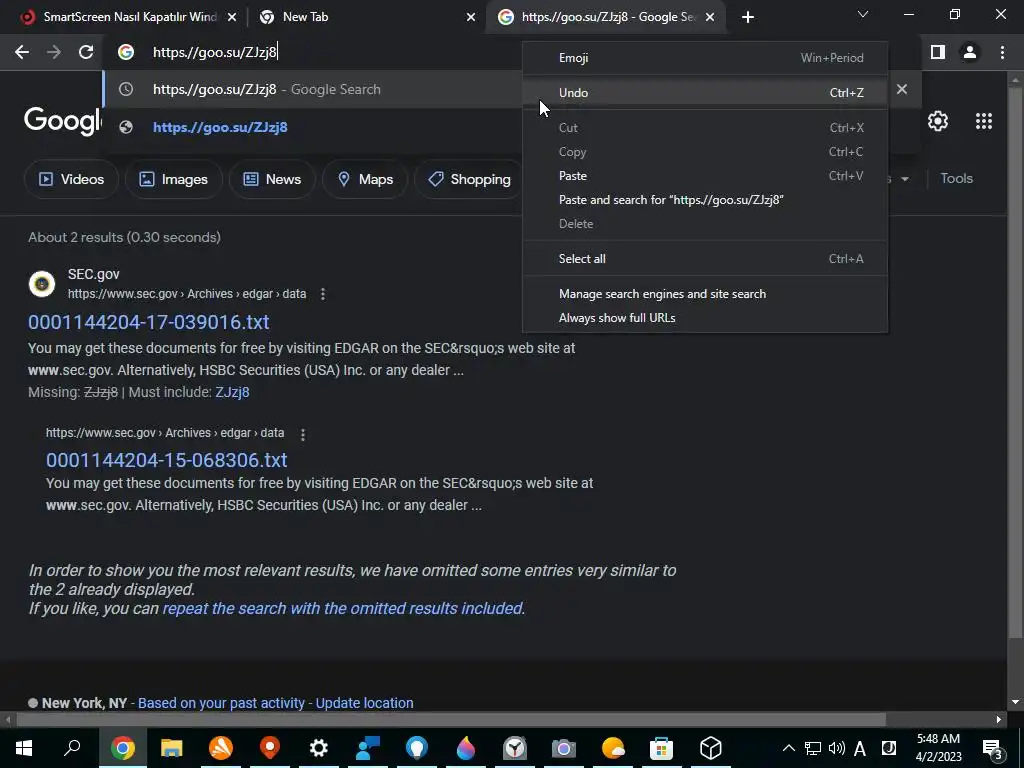This screenshot has height=768, width=1024.
Task: Open Settings gear in the taskbar
Action: tap(319, 748)
